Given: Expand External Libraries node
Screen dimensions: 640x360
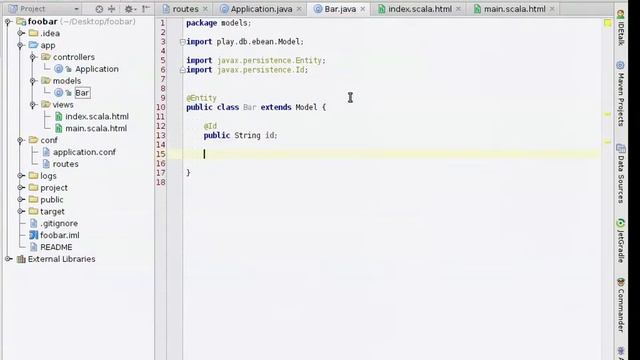Looking at the screenshot, I should 8,259.
